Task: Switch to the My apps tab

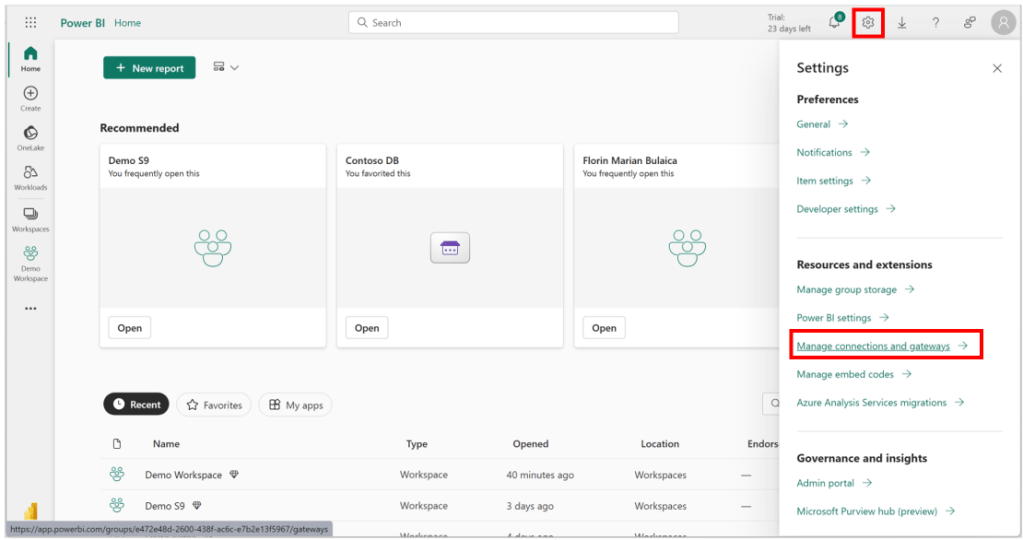Action: click(x=295, y=405)
